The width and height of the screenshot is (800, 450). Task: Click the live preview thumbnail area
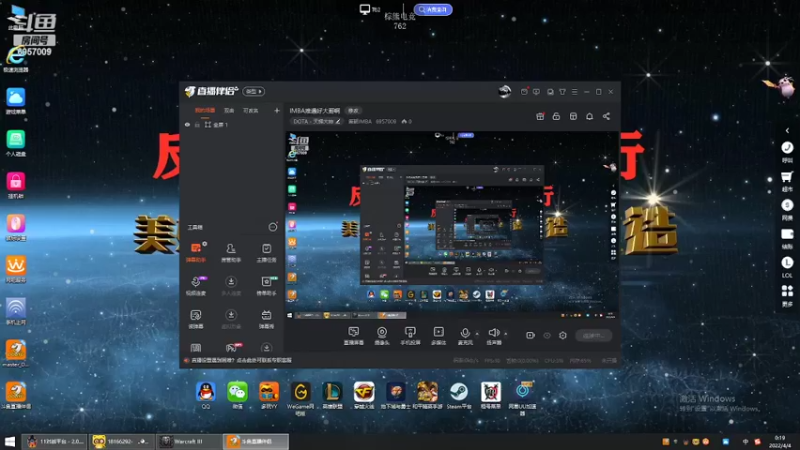452,226
